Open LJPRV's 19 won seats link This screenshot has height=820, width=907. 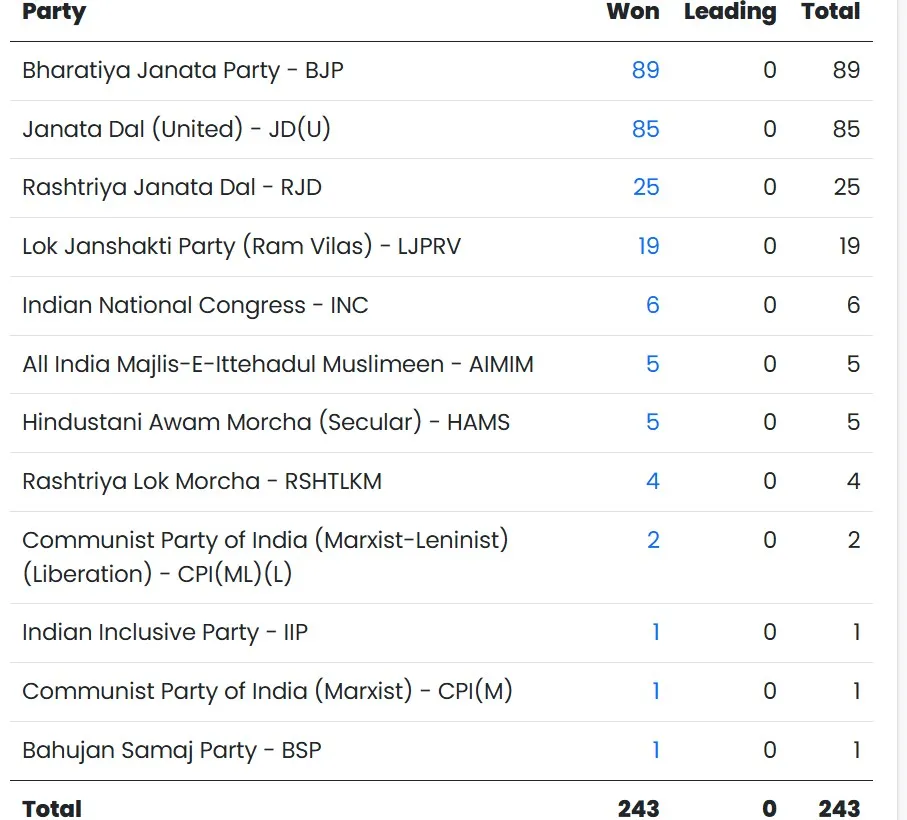[x=648, y=246]
